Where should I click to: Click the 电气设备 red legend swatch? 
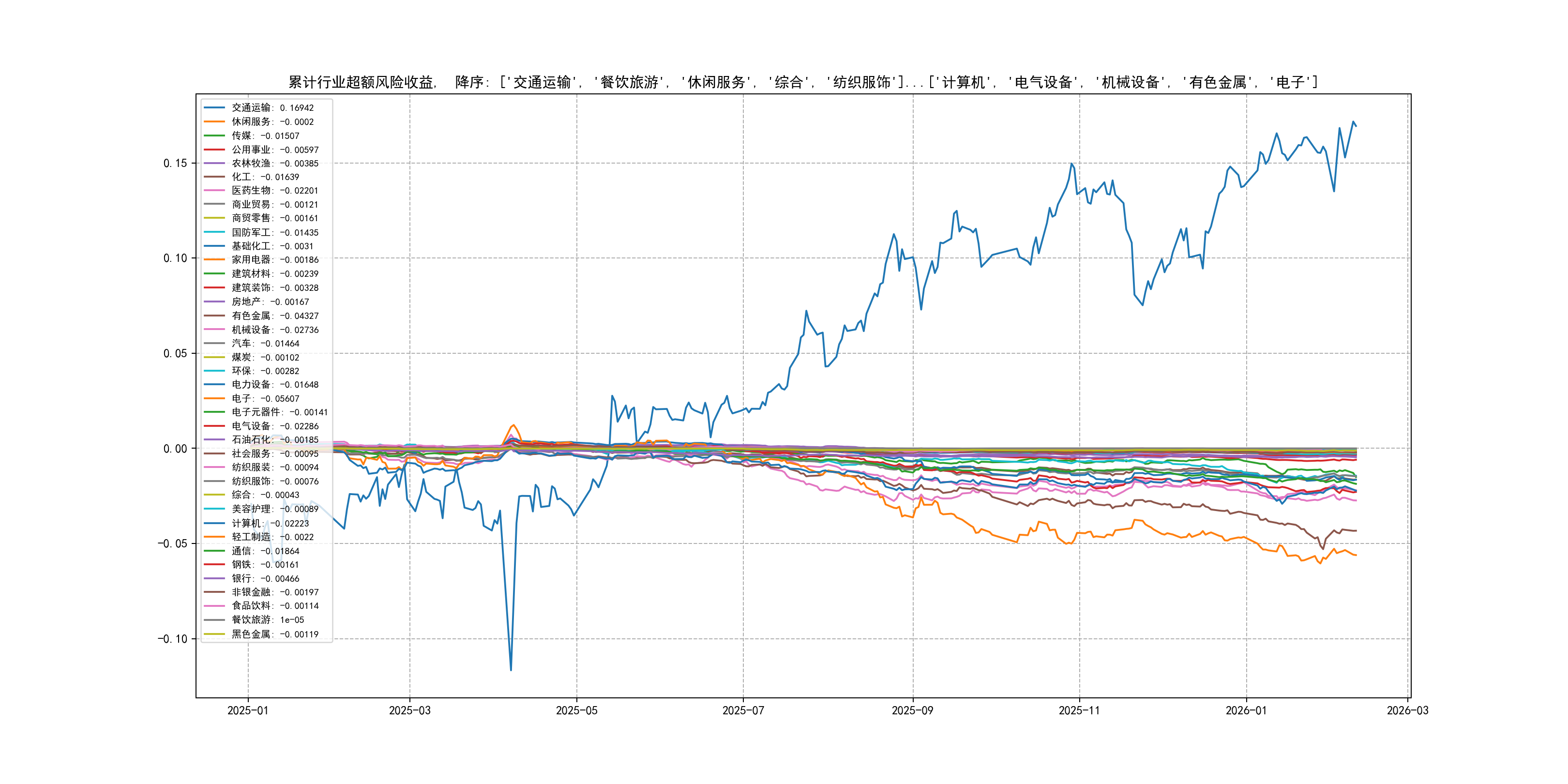[x=214, y=426]
